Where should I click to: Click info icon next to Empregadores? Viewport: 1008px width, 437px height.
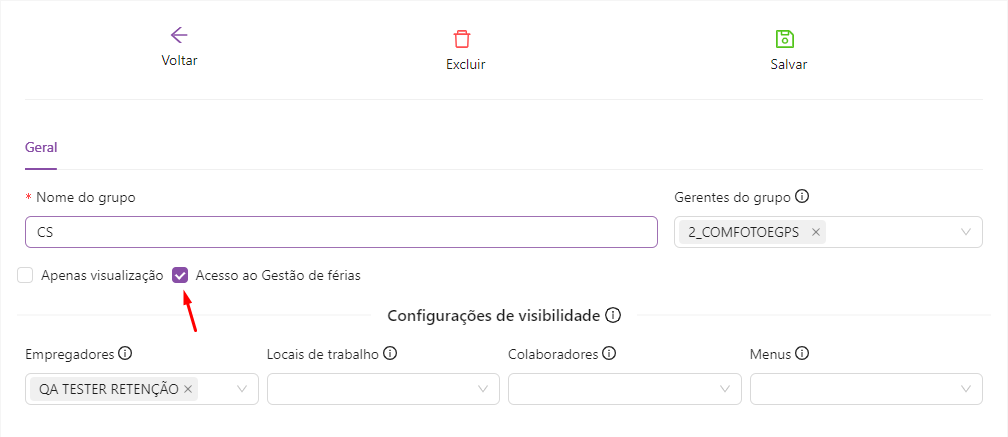[125, 353]
